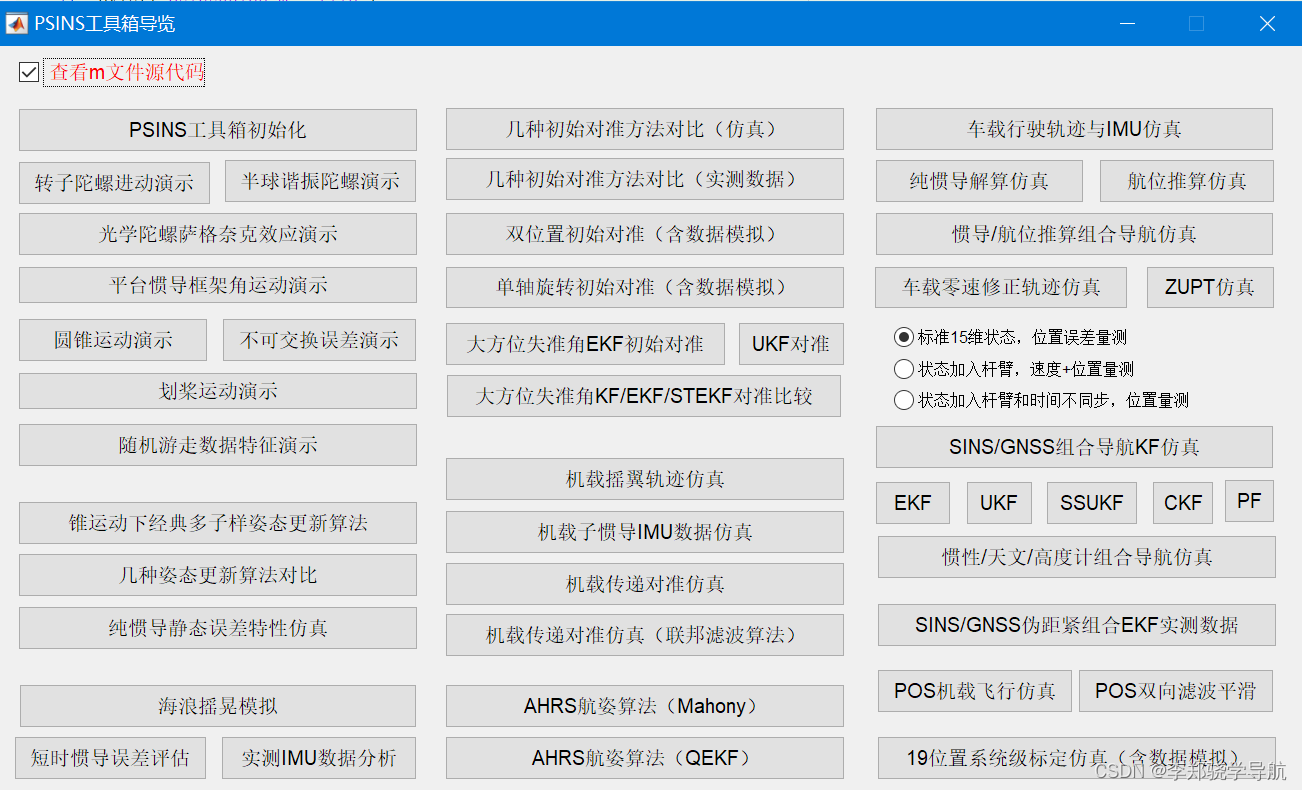
Task: Open 实测IMU数据分析
Action: pyautogui.click(x=319, y=758)
